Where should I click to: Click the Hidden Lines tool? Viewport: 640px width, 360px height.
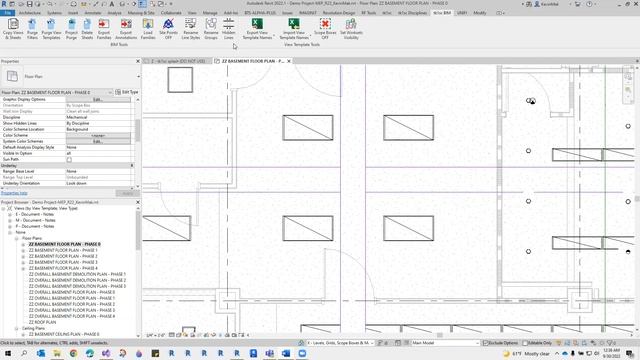(x=229, y=29)
